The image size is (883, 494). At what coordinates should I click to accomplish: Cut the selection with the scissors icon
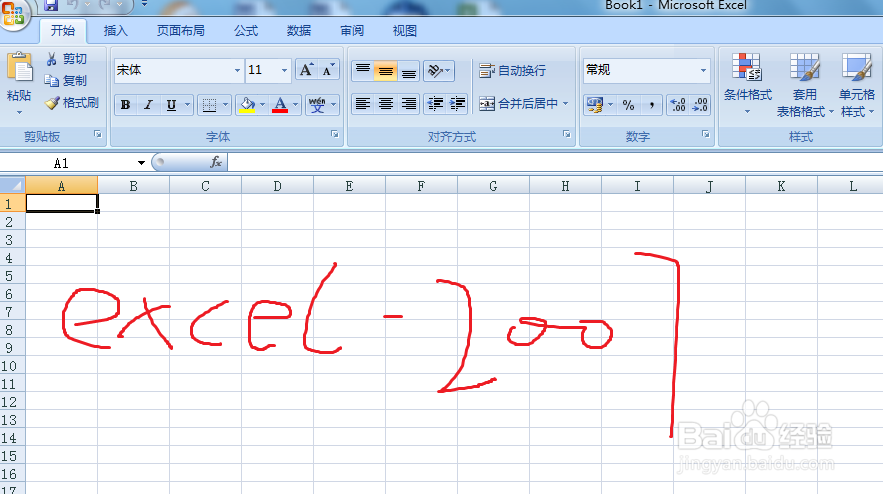tap(52, 59)
